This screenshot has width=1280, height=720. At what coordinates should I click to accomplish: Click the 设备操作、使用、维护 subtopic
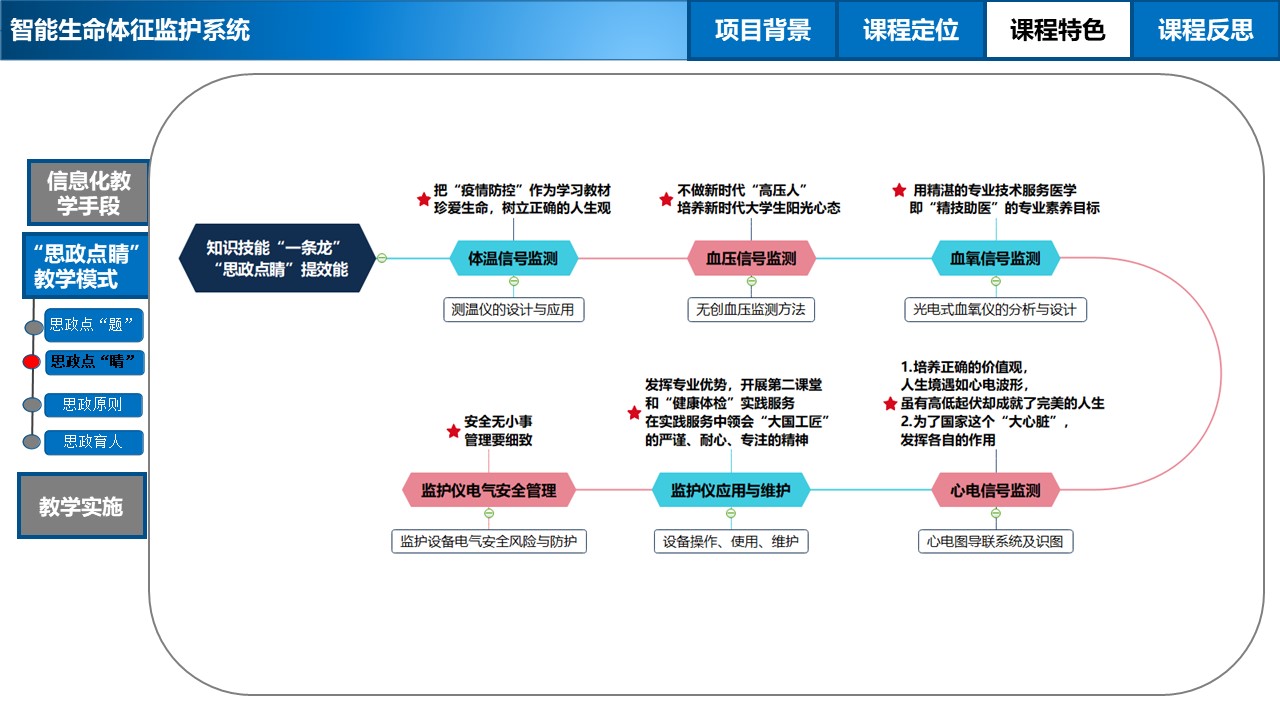click(x=731, y=542)
